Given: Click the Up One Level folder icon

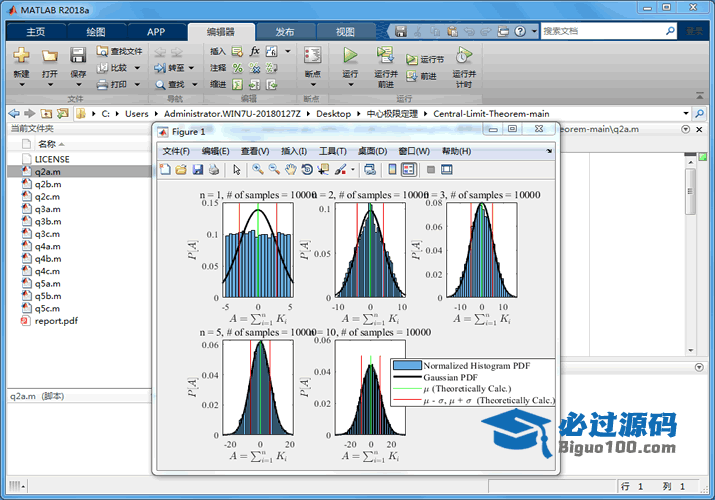Looking at the screenshot, I should pyautogui.click(x=46, y=113).
